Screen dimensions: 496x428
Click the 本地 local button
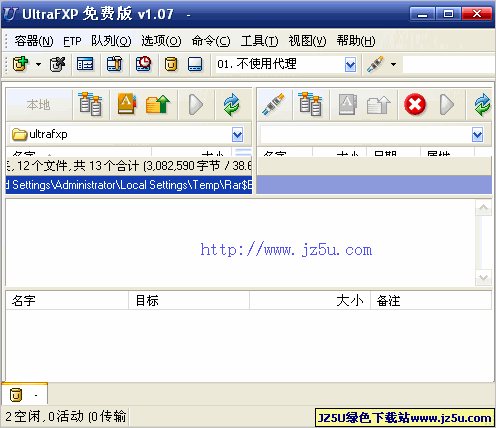[39, 105]
